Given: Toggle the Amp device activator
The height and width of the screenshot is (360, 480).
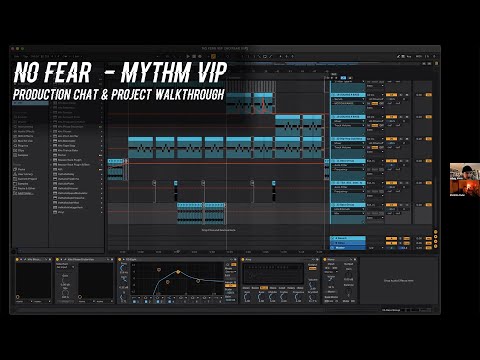Looking at the screenshot, I should (x=243, y=259).
